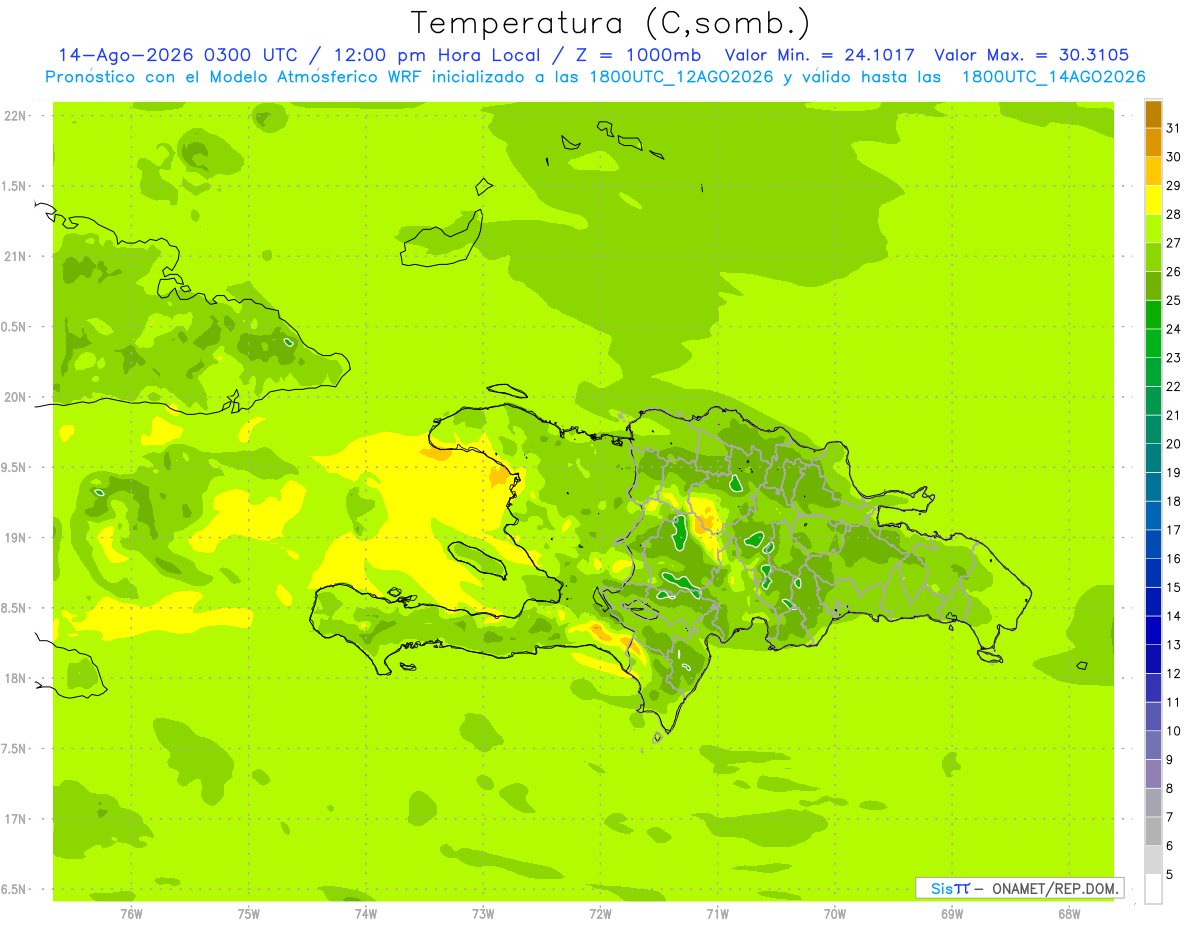Click legend value 20

tap(1173, 444)
